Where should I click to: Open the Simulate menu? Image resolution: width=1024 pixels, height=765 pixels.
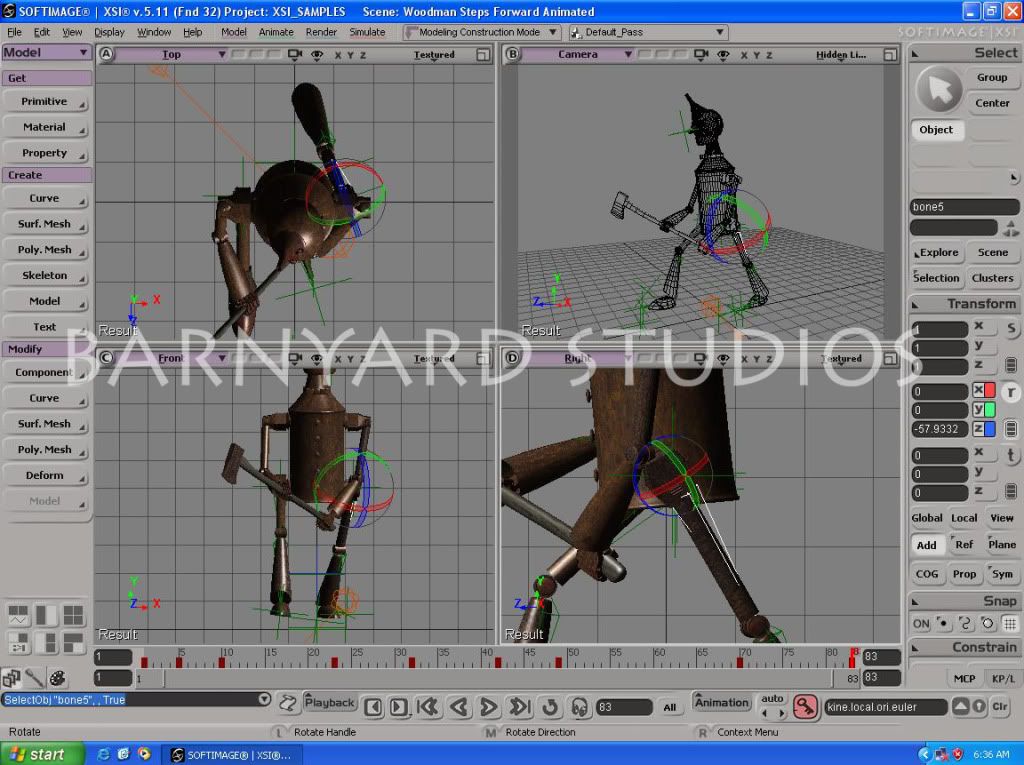367,32
